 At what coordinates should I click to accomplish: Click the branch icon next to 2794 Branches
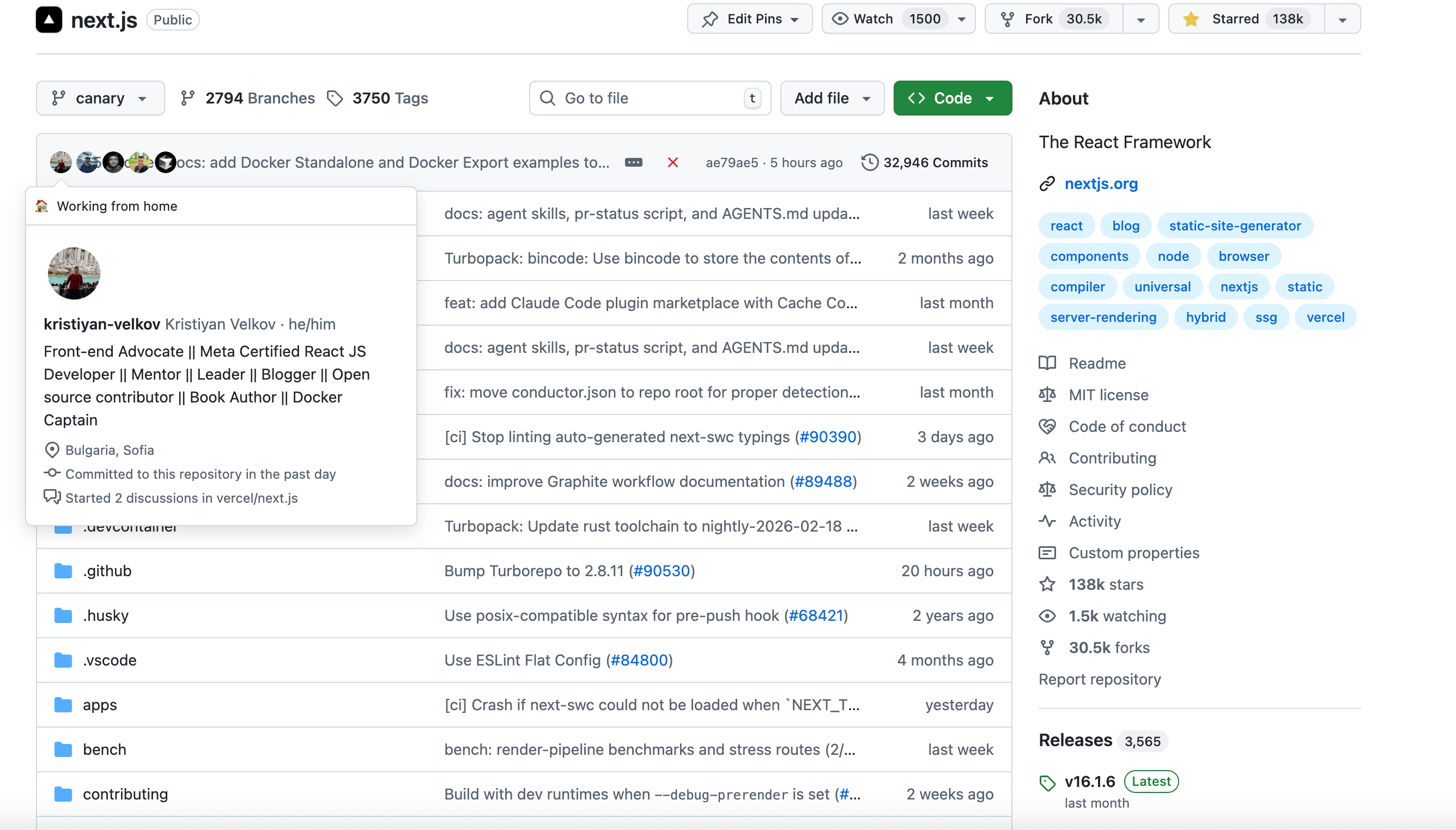pyautogui.click(x=187, y=98)
